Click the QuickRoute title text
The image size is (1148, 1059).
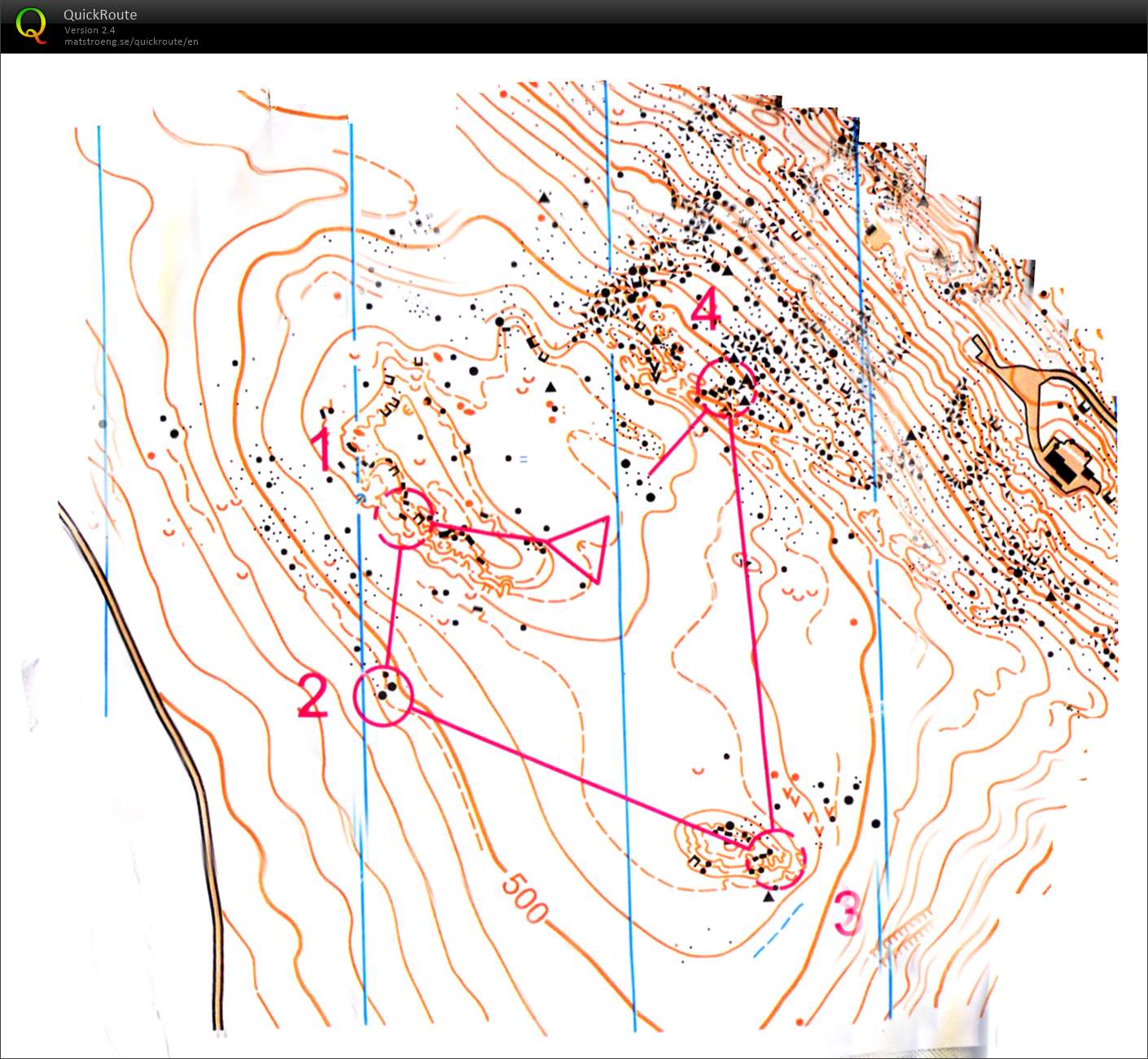[x=100, y=15]
